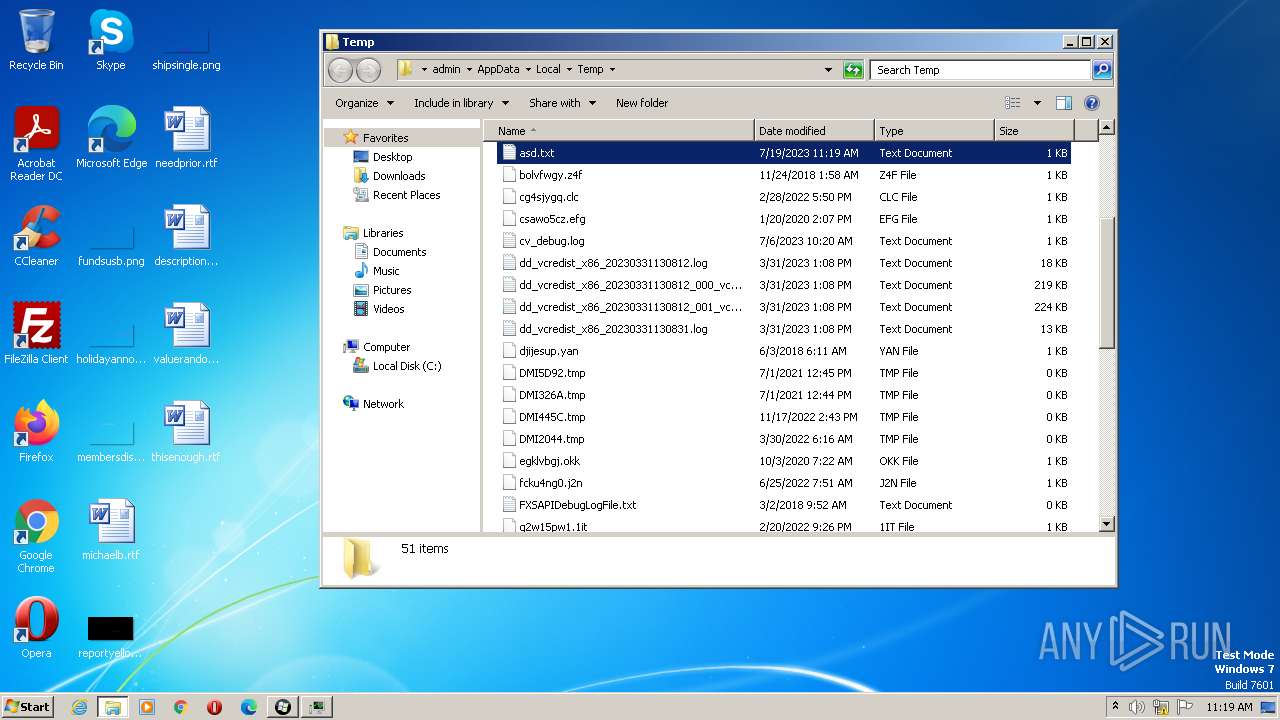Select cv_debug.log file

[x=784, y=241]
